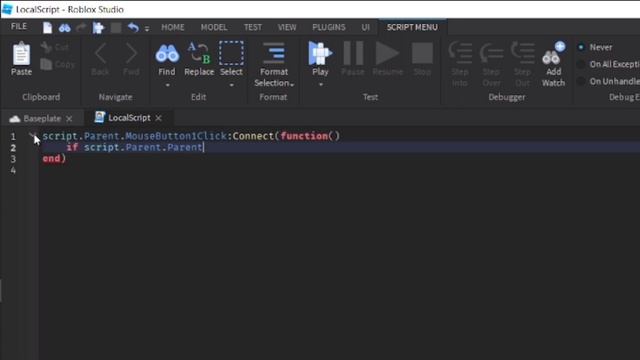Switch to the TEST ribbon tab
The width and height of the screenshot is (640, 360).
[253, 27]
